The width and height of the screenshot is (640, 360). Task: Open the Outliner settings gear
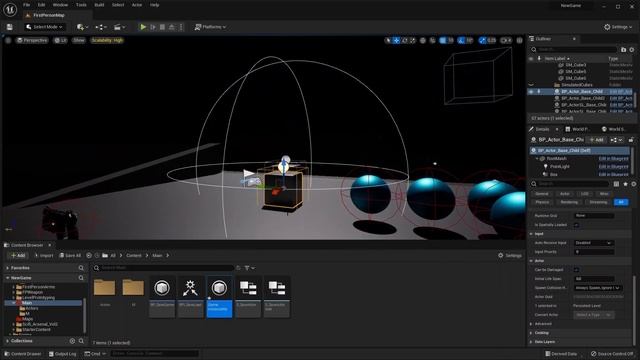click(x=632, y=49)
